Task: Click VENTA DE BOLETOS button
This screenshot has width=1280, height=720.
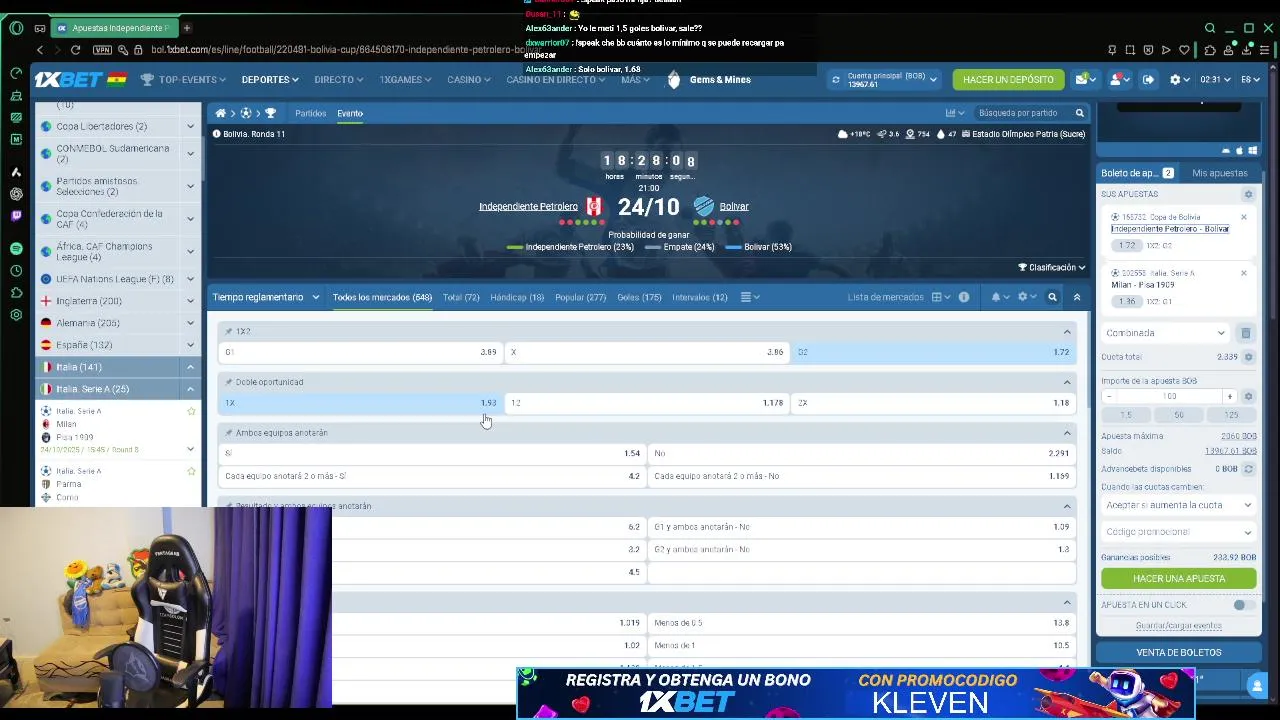Action: 1178,652
